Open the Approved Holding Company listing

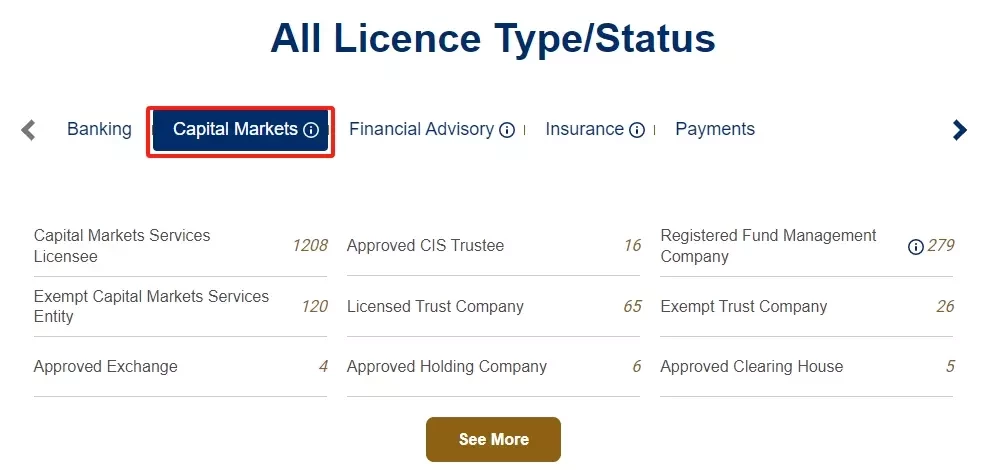[494, 367]
